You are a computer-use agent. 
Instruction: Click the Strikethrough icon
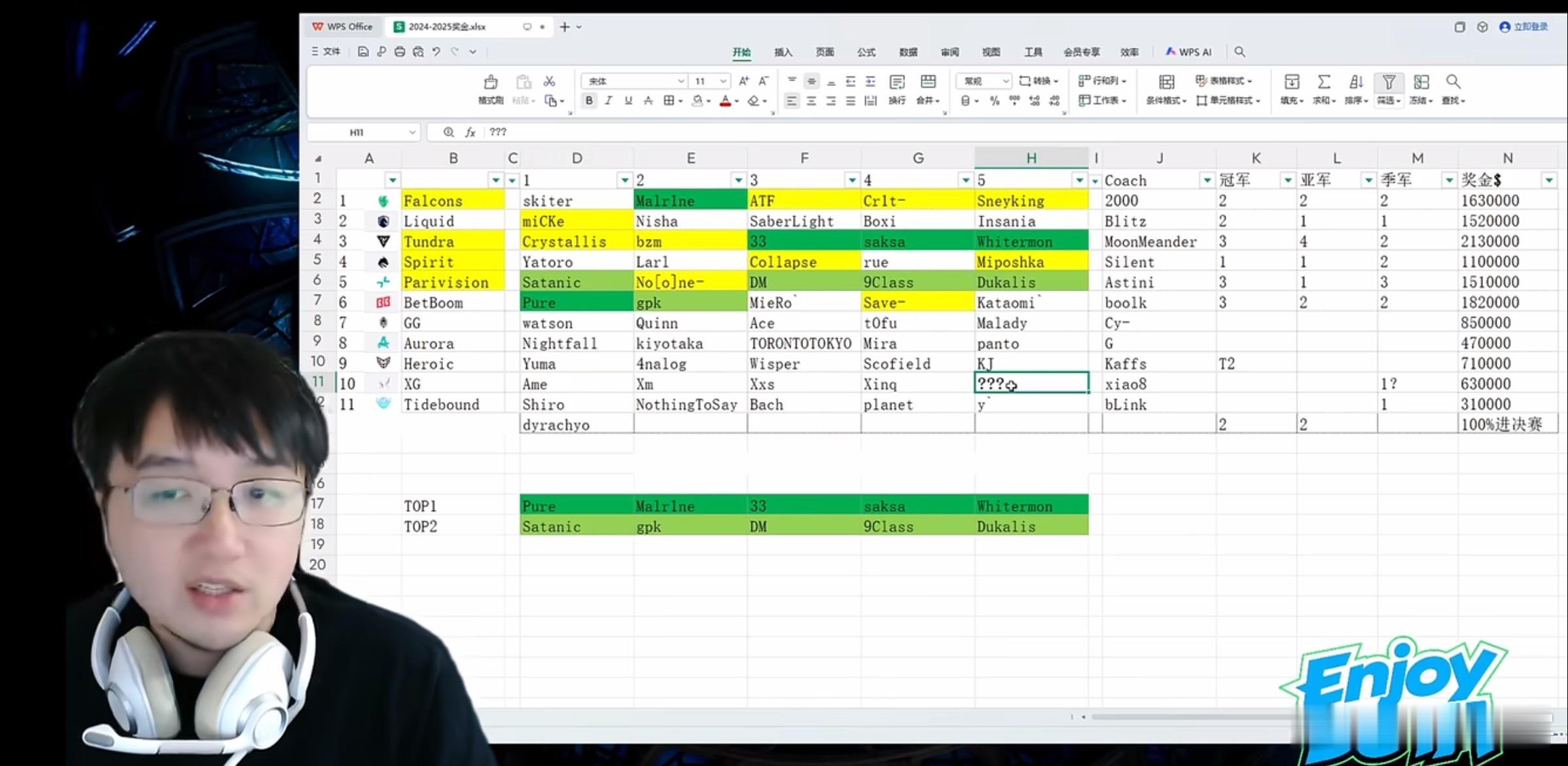pos(648,101)
